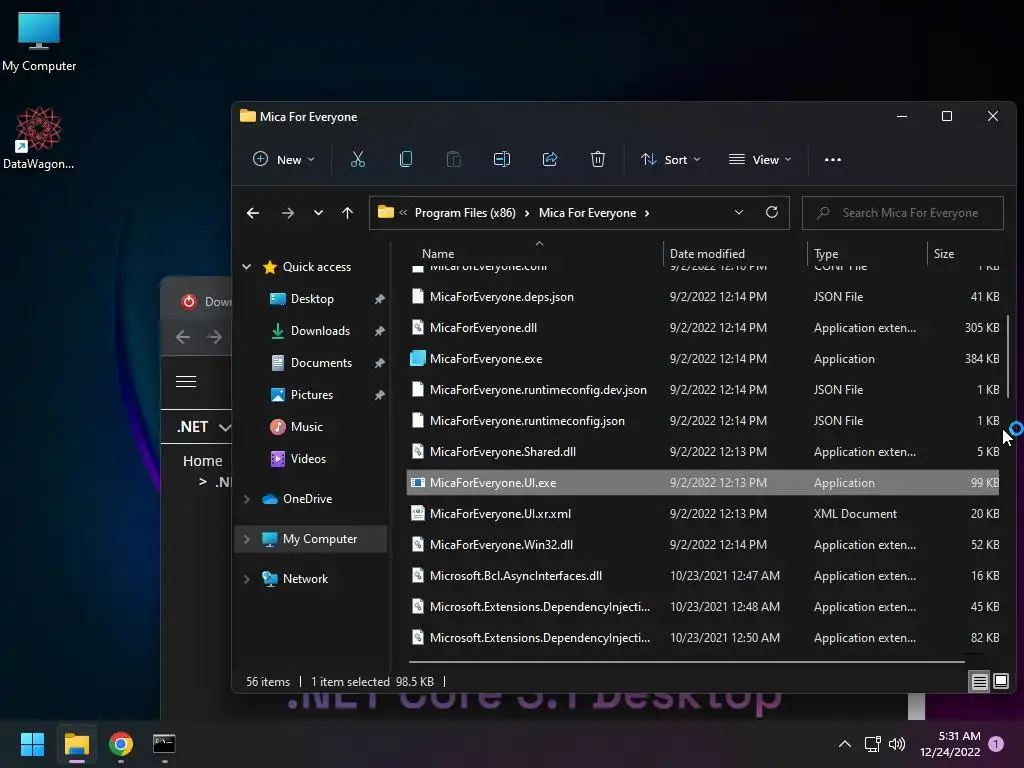
Task: Select Documents in Quick access
Action: click(x=321, y=363)
